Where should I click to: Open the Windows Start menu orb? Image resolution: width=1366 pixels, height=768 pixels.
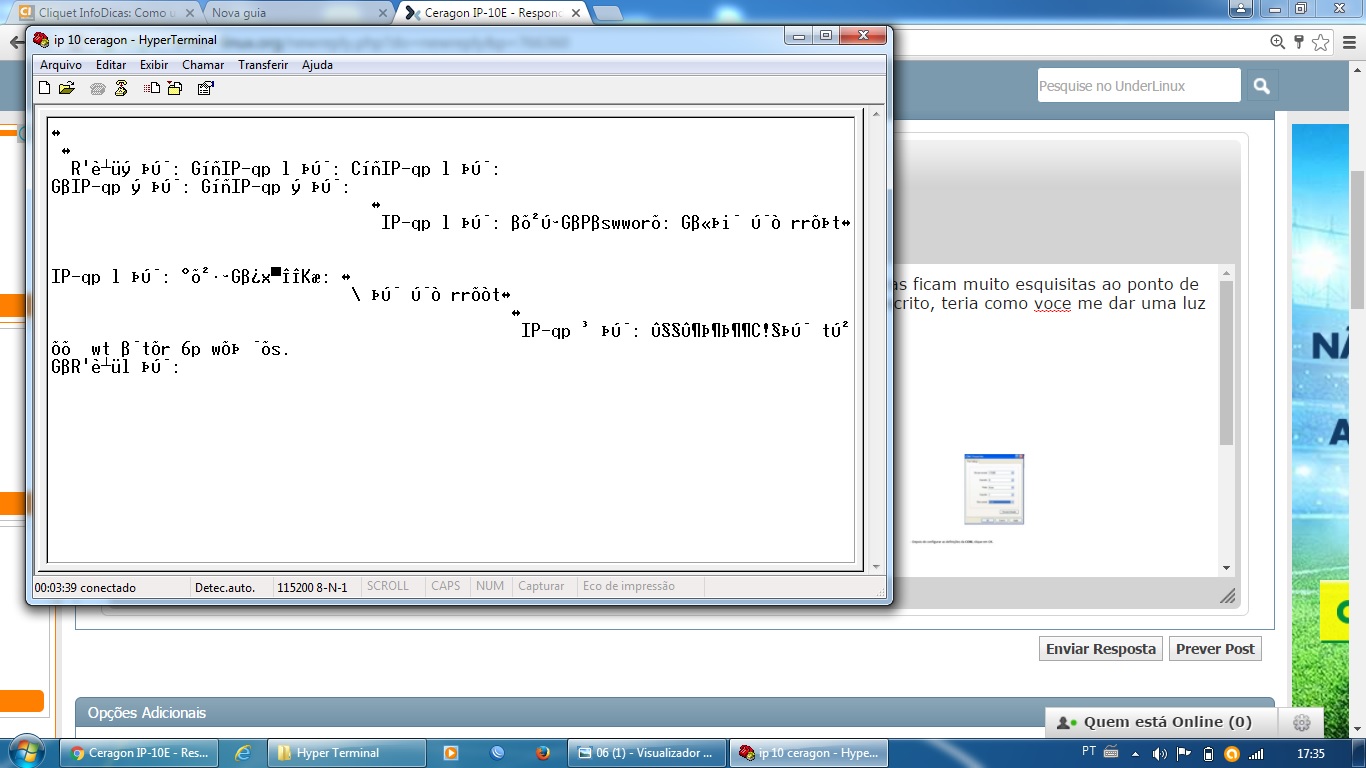click(25, 752)
